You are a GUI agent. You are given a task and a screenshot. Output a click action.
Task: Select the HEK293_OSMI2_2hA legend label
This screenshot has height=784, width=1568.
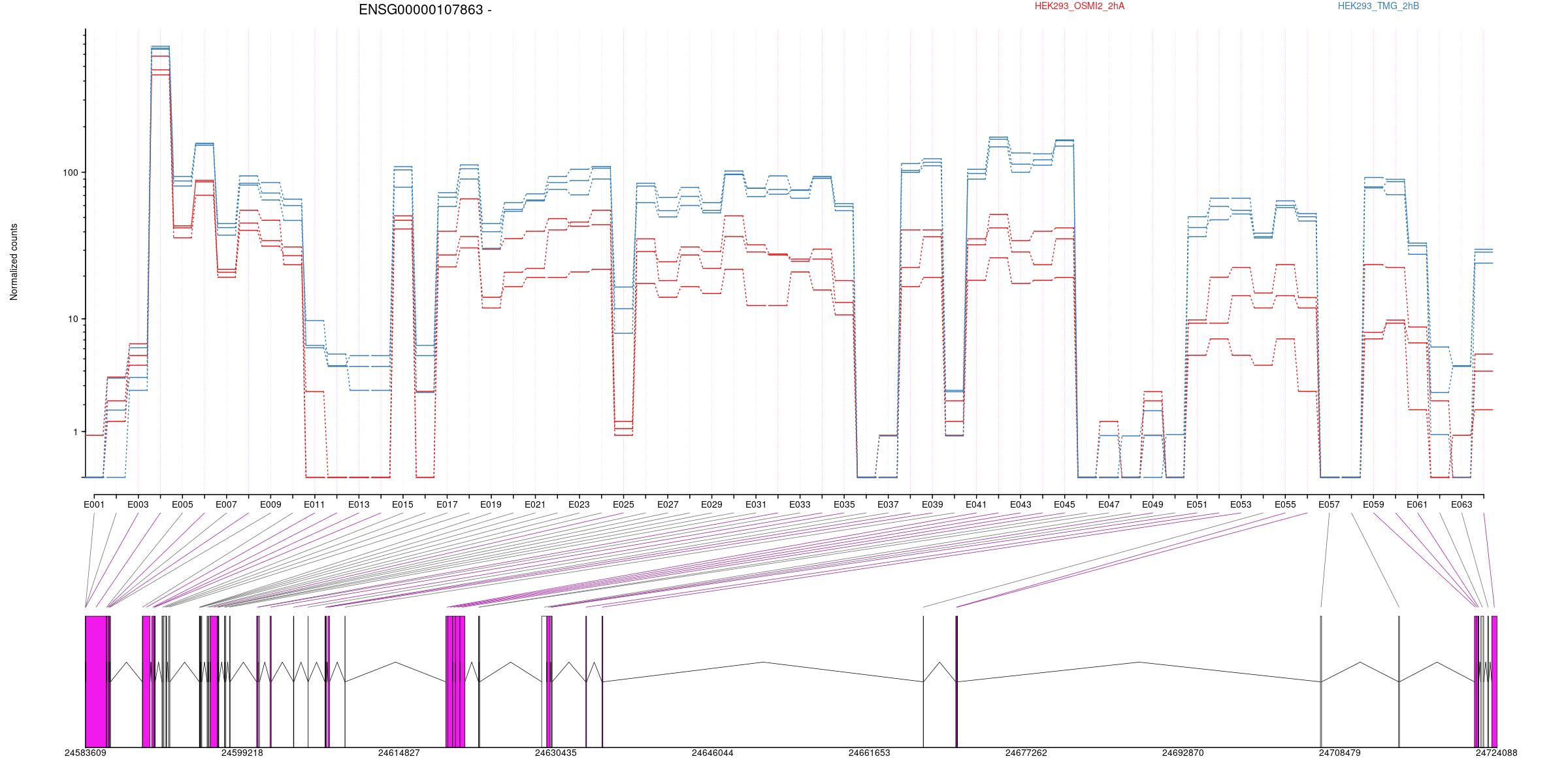[1080, 6]
